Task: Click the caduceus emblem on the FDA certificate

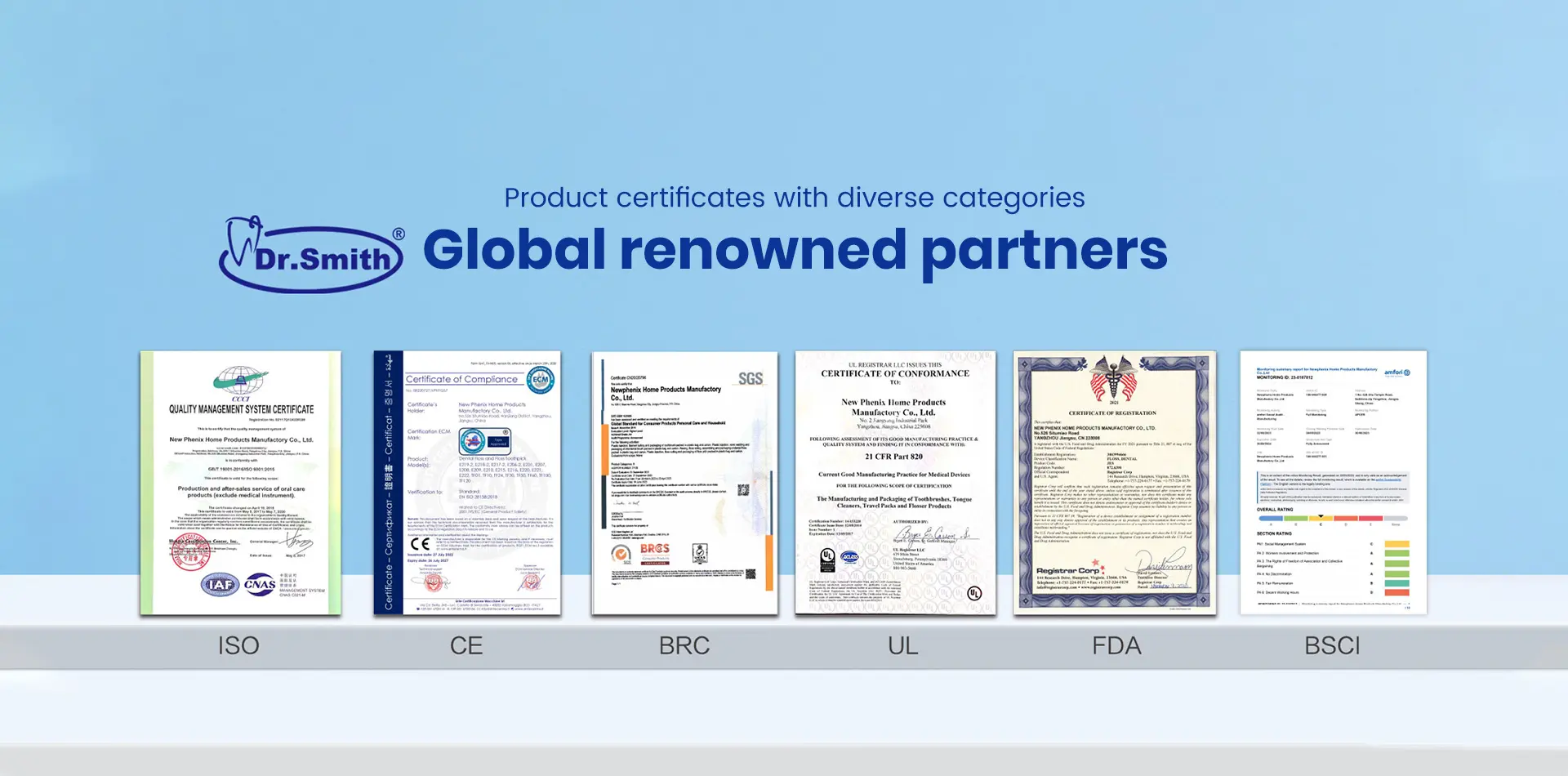Action: (x=1115, y=378)
